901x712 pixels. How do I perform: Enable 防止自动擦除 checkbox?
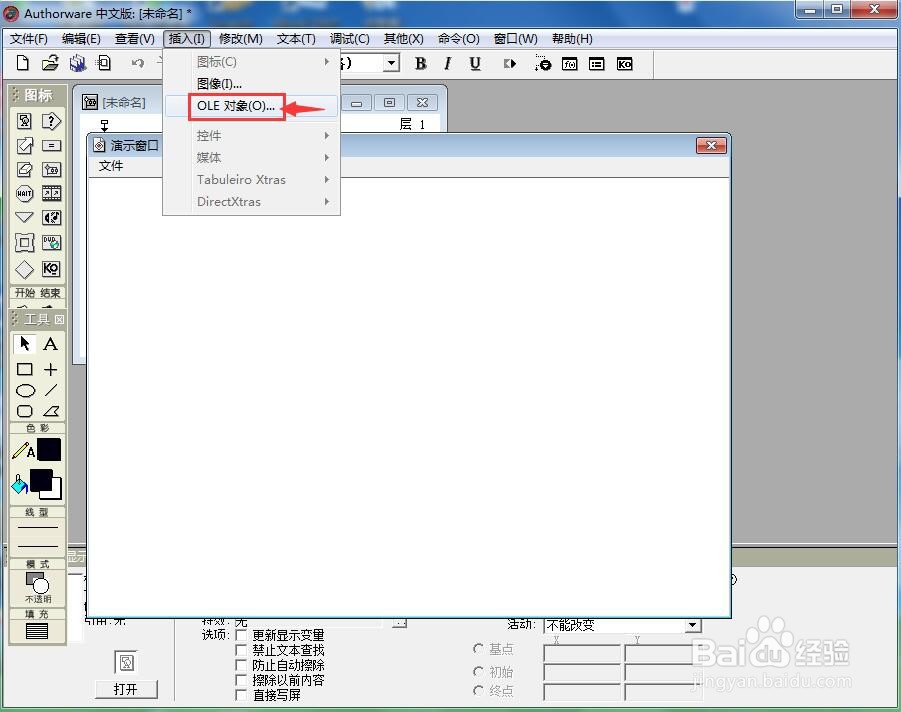point(242,665)
